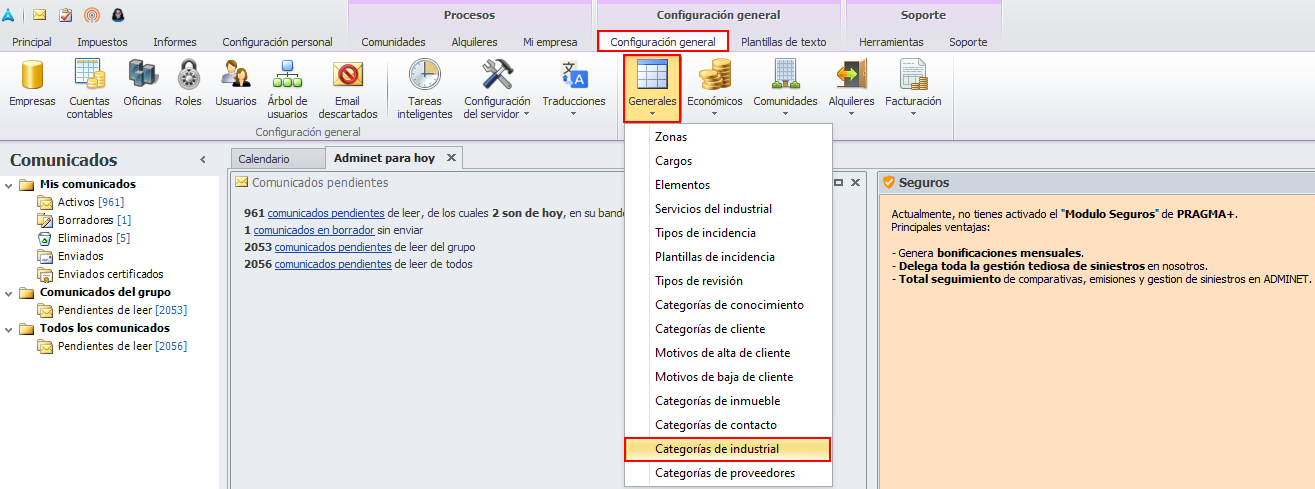Expand the Traducciones dropdown
The image size is (1315, 489).
(x=574, y=90)
